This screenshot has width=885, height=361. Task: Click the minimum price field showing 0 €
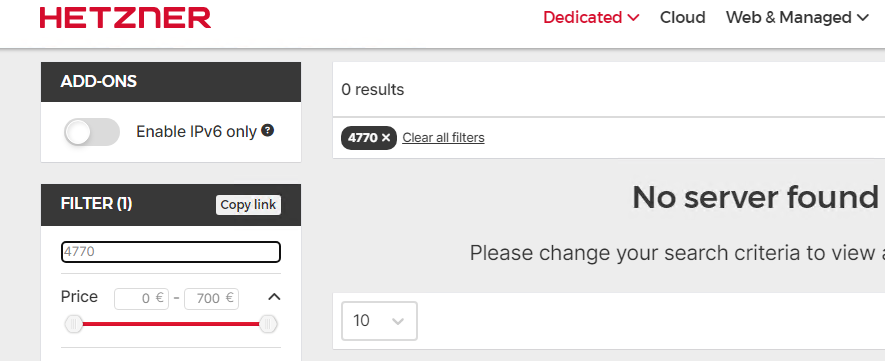pyautogui.click(x=141, y=298)
